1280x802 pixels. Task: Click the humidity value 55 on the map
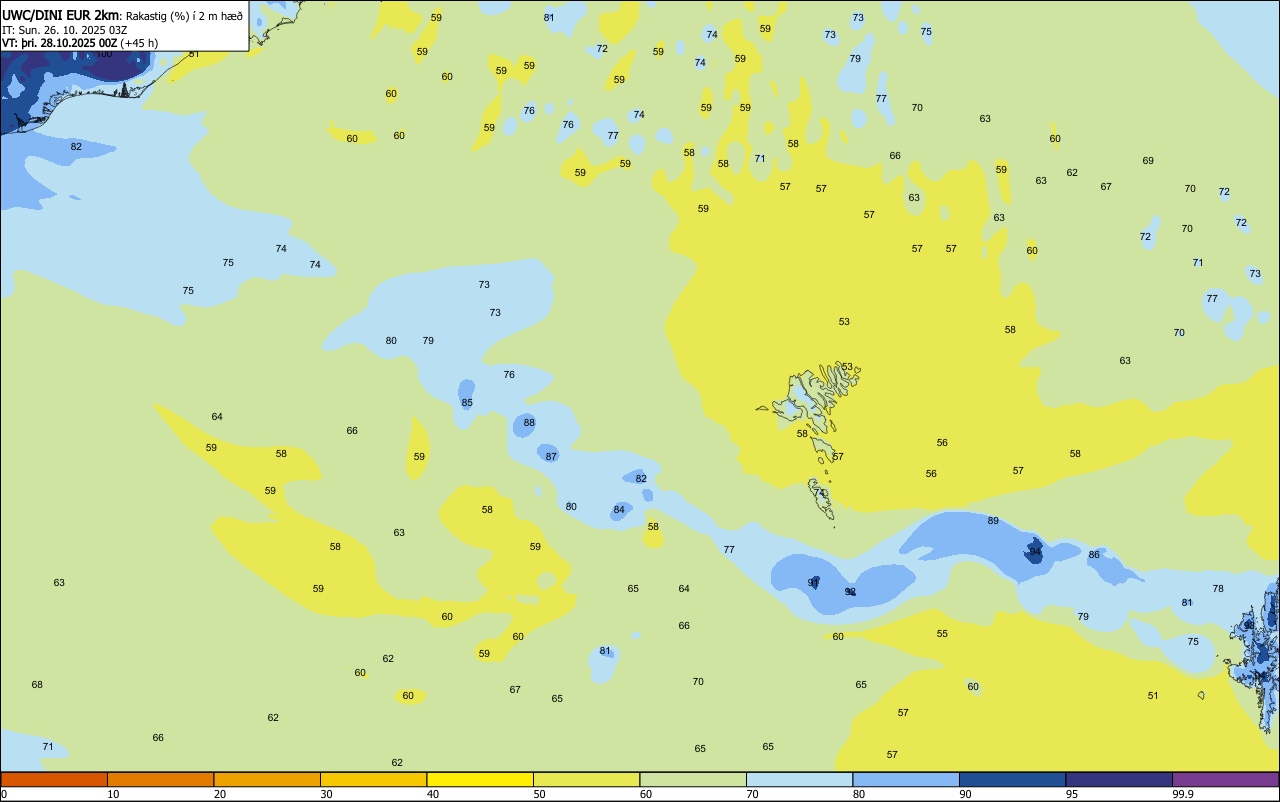coord(942,634)
